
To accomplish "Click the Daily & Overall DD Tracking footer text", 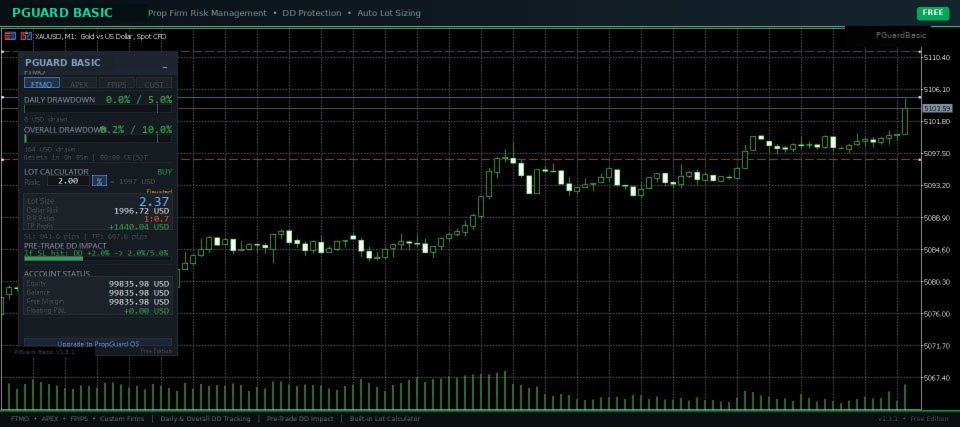I will click(x=205, y=419).
